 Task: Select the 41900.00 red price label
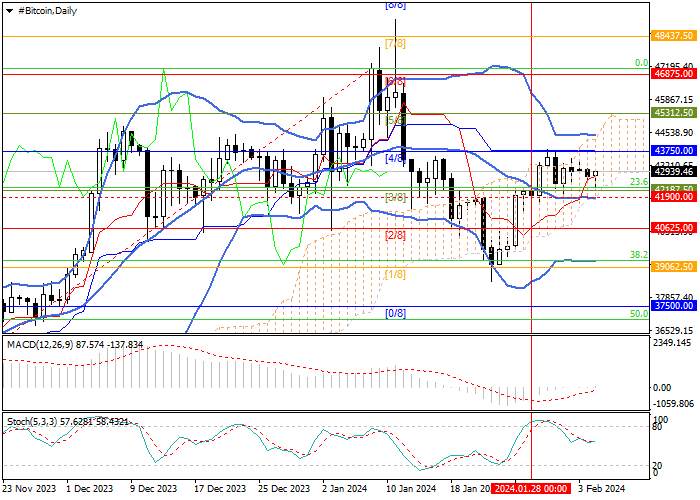point(674,197)
